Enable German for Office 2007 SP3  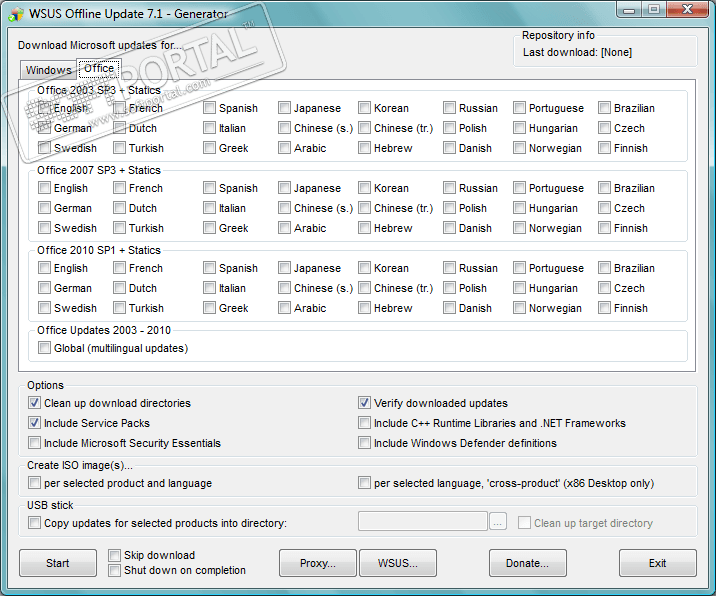tap(44, 208)
